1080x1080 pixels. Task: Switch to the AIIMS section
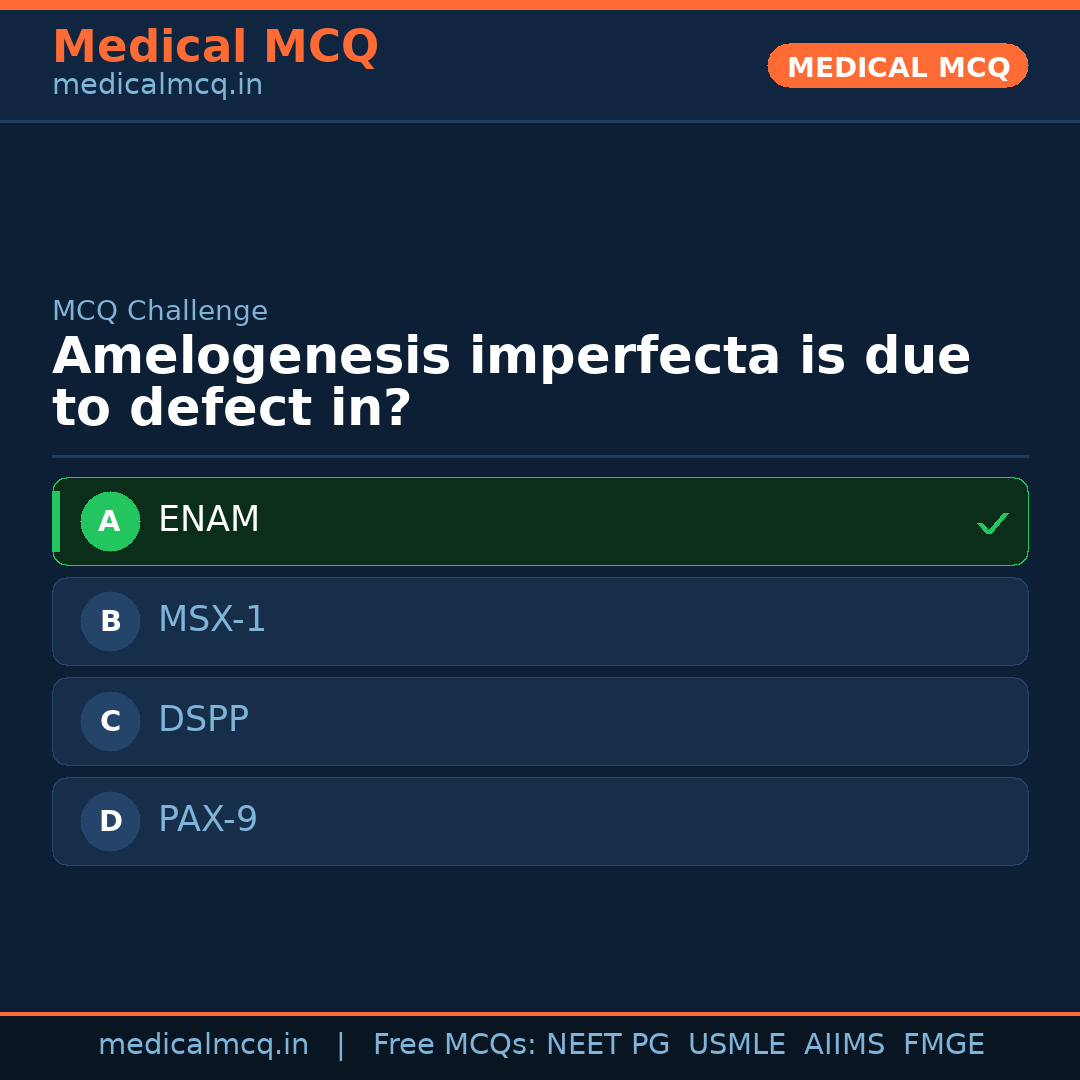(x=845, y=1044)
